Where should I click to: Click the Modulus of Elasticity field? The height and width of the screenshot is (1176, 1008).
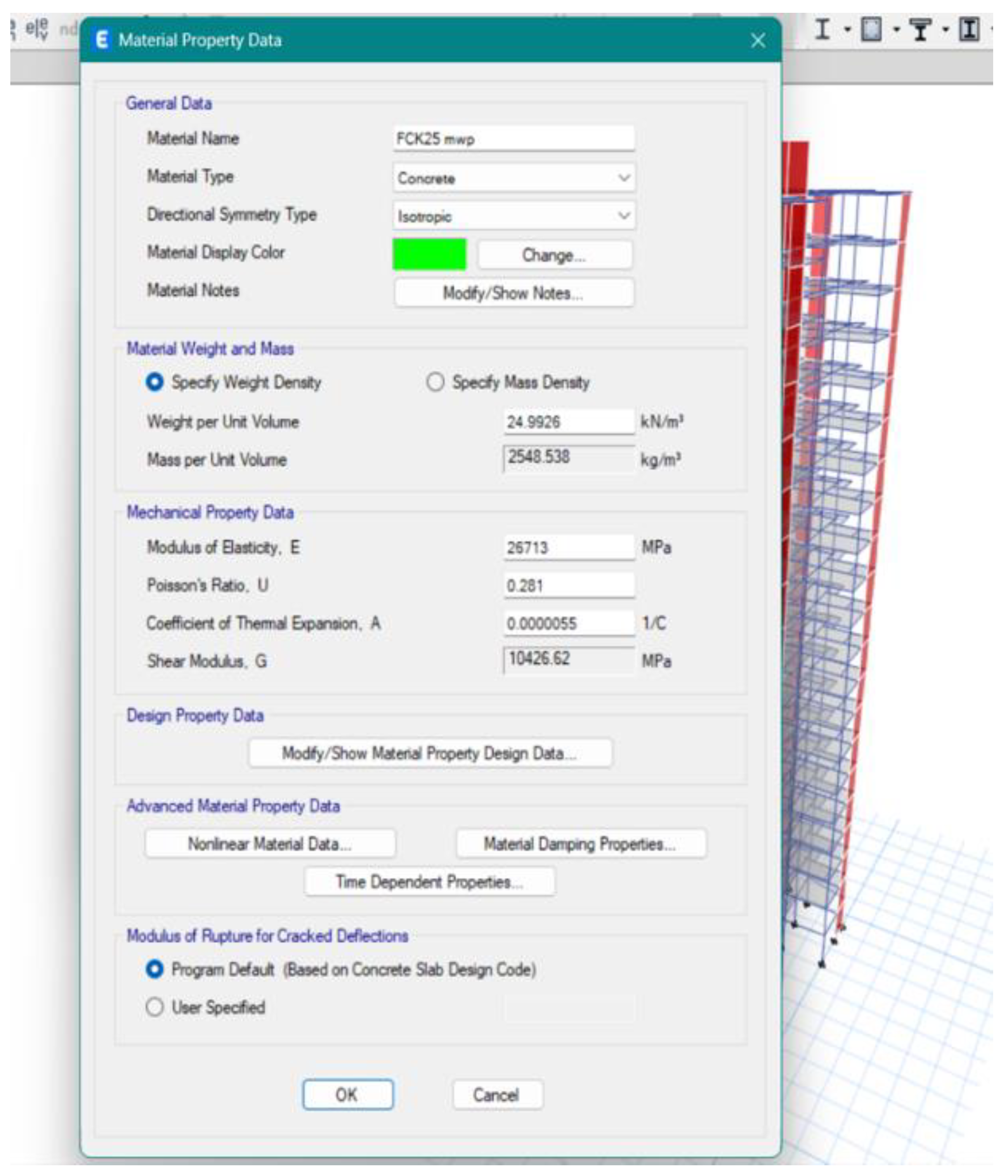(x=569, y=547)
